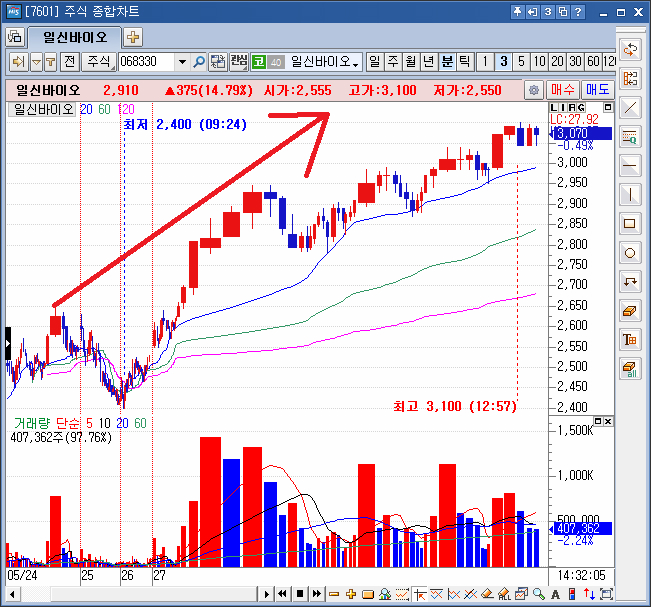Add a new chart tab with plus
Image resolution: width=651 pixels, height=607 pixels.
point(133,37)
